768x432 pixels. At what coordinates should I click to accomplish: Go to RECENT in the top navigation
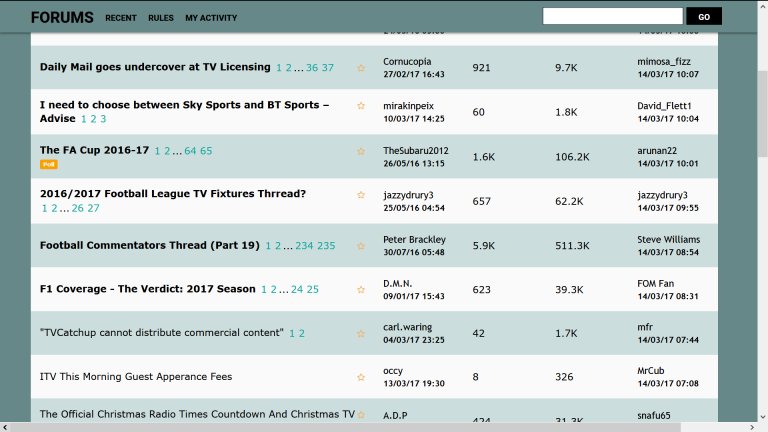(120, 18)
